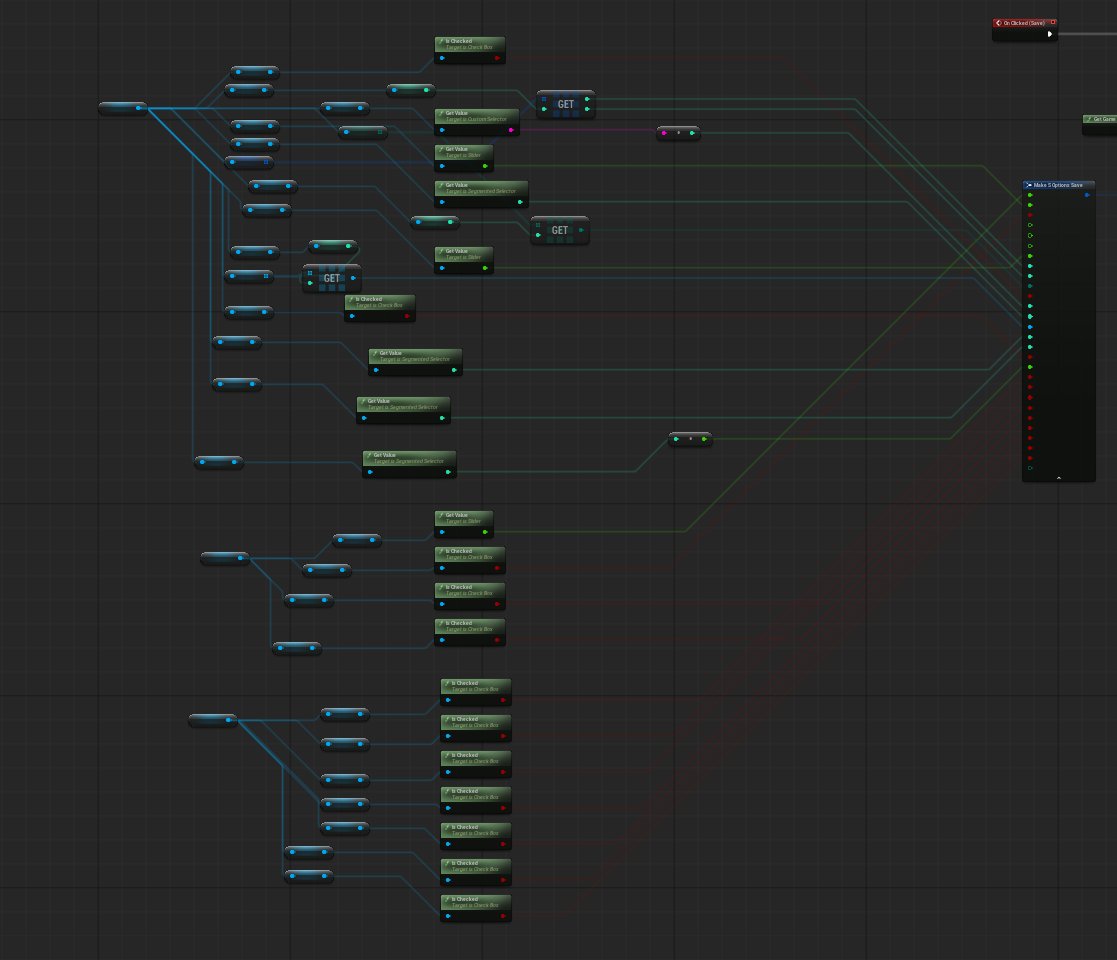Image resolution: width=1117 pixels, height=960 pixels.
Task: Click the bottom hollow input pin of Make S Options Save
Action: click(1030, 468)
